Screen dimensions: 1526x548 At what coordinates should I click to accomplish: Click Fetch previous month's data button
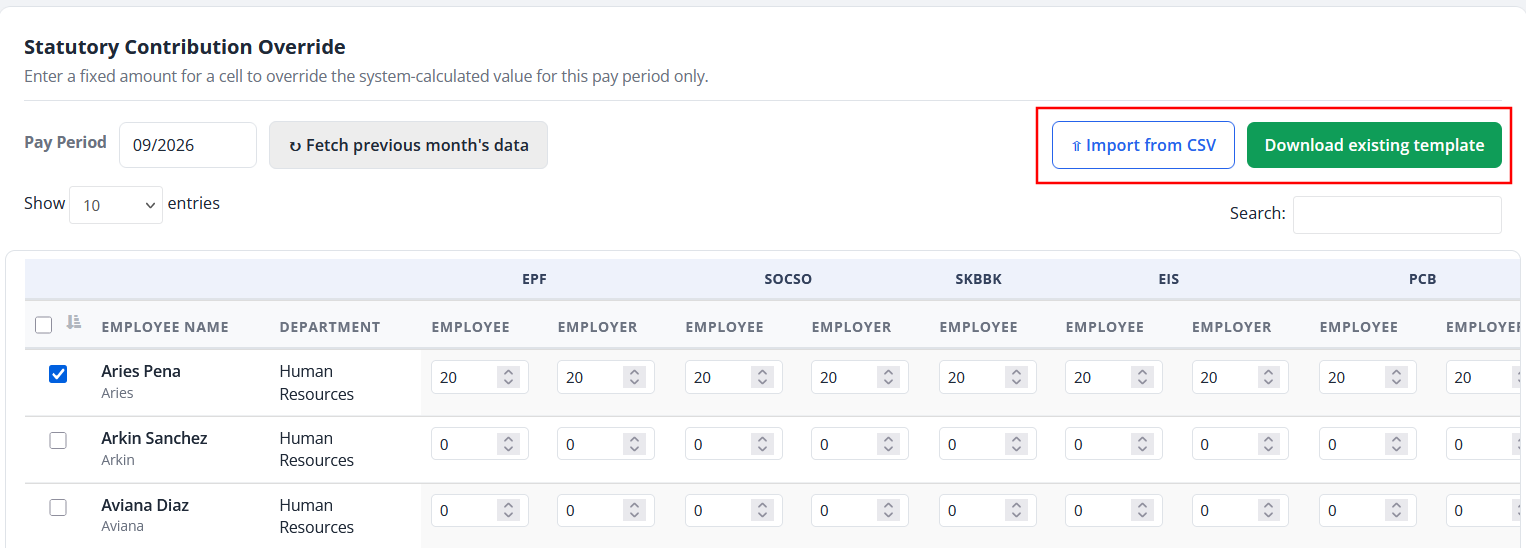(x=408, y=145)
